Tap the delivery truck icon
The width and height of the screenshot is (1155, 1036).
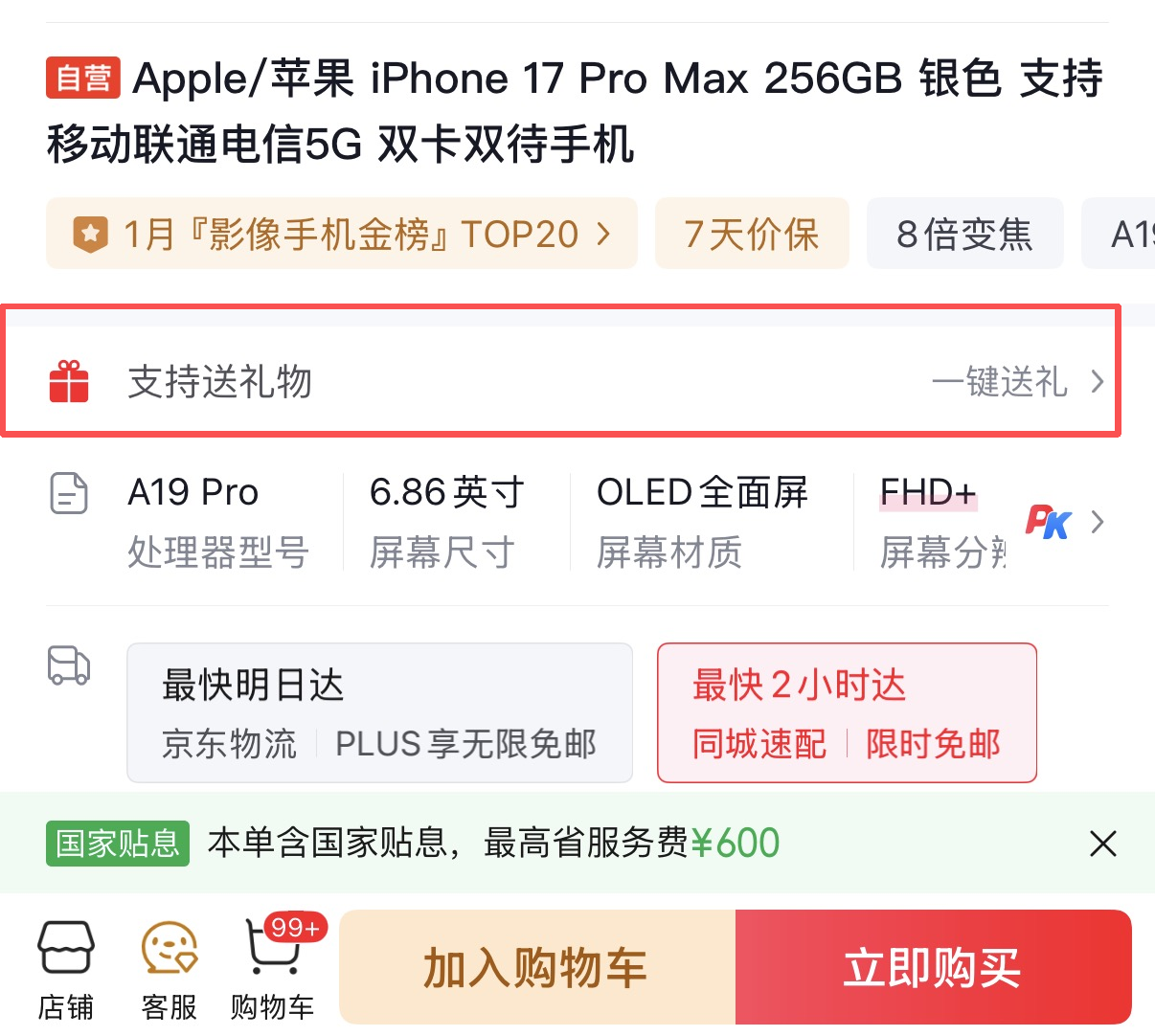click(x=69, y=665)
